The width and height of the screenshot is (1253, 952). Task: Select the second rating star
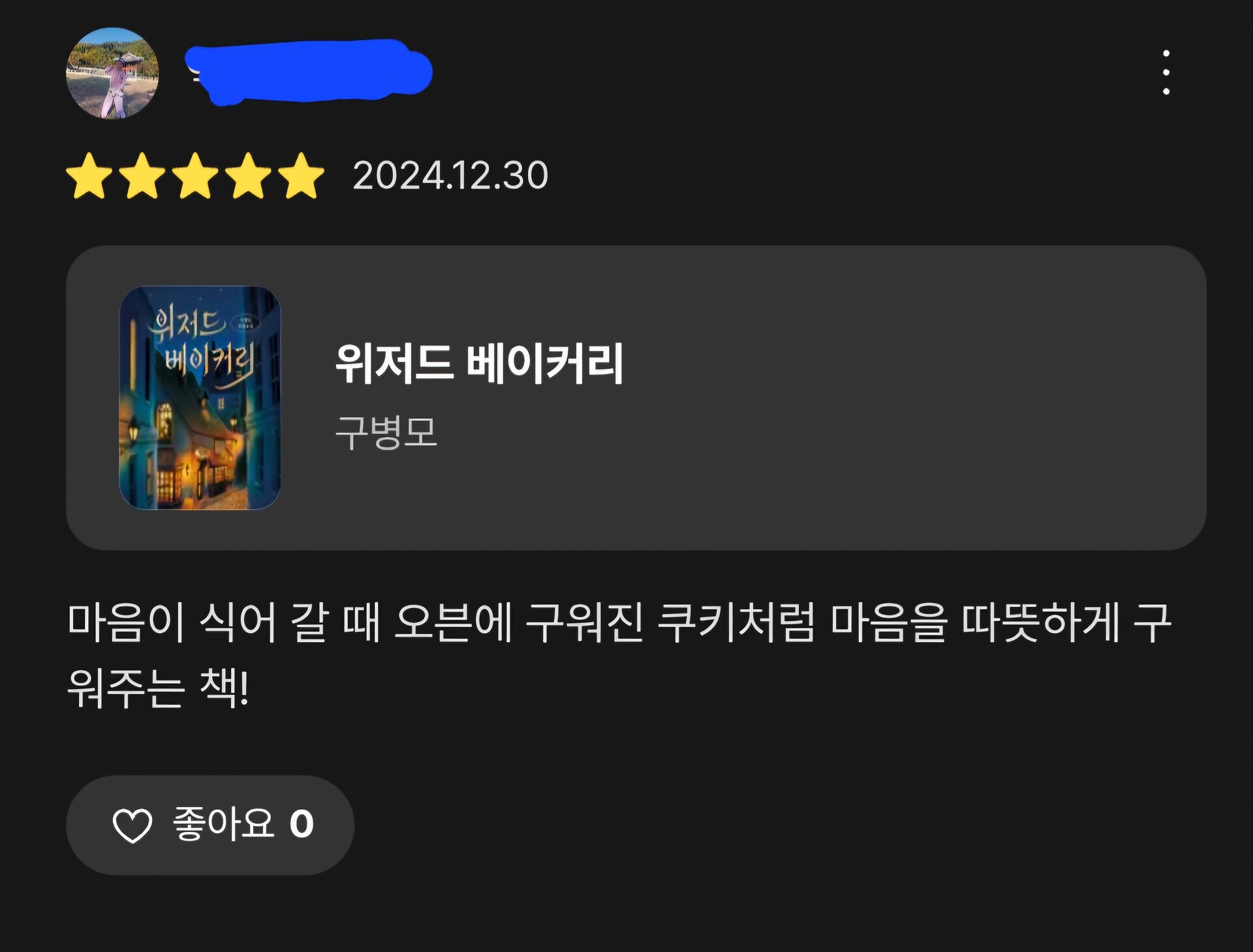click(x=142, y=176)
